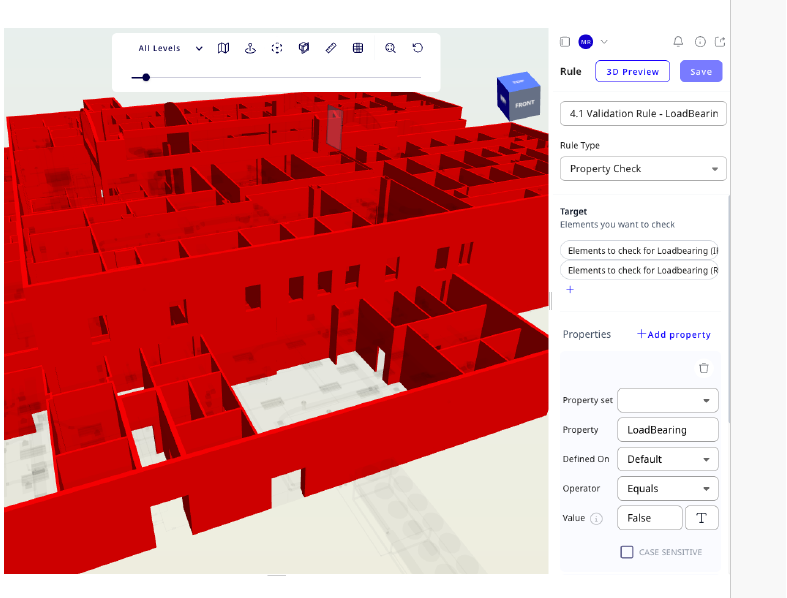Click the share export icon

(x=720, y=42)
